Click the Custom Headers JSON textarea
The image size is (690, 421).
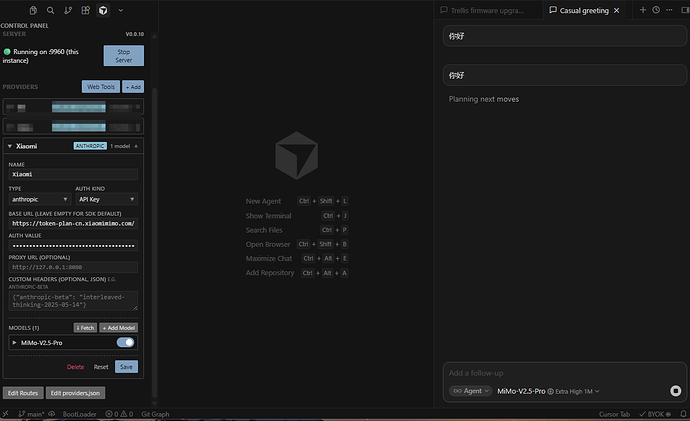pos(73,301)
